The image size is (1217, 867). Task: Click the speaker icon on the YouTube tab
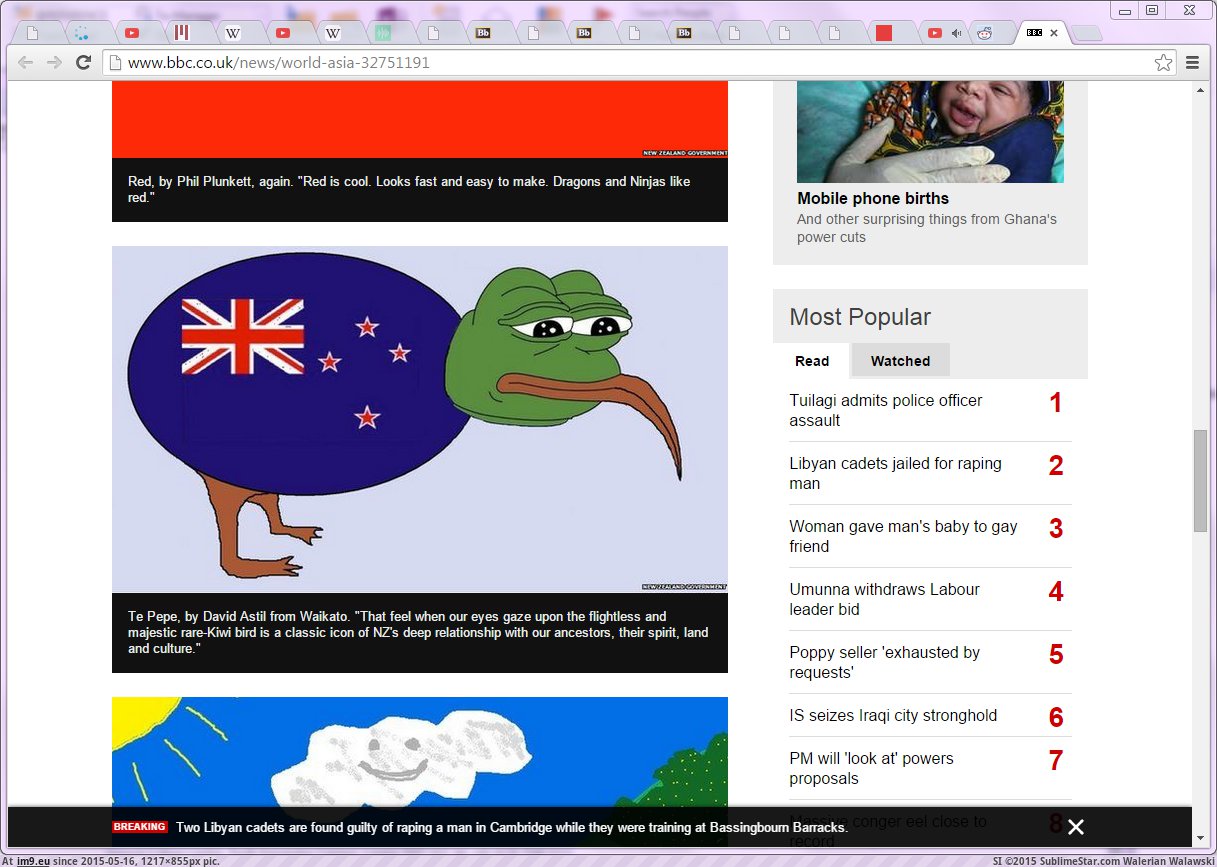tap(956, 33)
